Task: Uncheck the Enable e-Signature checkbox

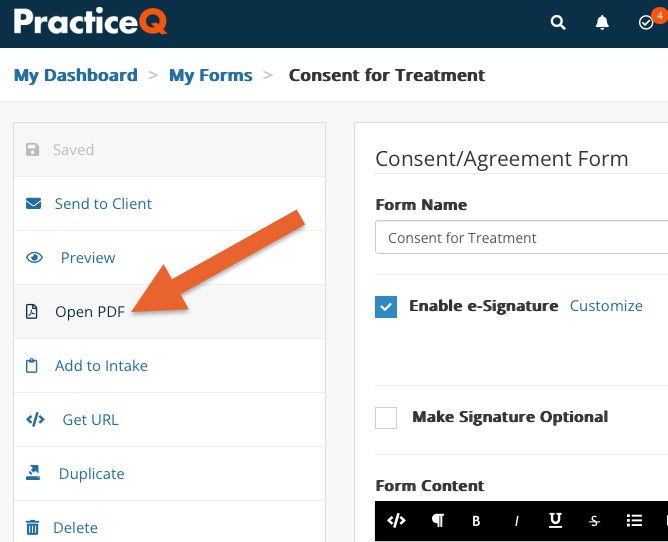Action: [386, 307]
